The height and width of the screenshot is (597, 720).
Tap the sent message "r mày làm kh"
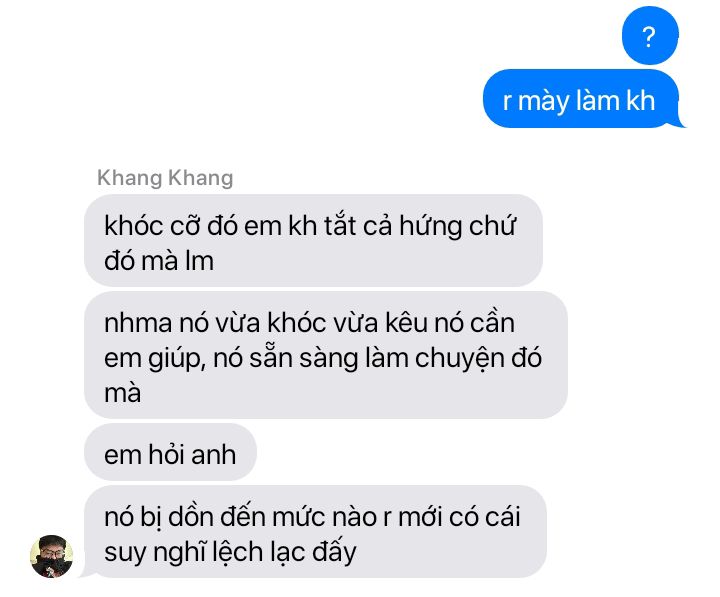tap(581, 98)
